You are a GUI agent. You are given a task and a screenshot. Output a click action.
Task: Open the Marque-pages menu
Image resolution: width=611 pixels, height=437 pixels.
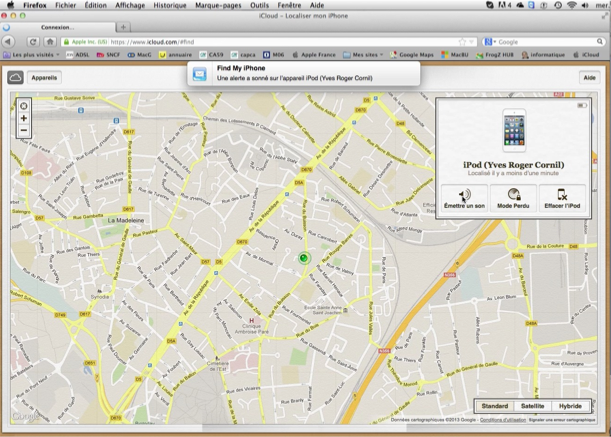pyautogui.click(x=218, y=5)
